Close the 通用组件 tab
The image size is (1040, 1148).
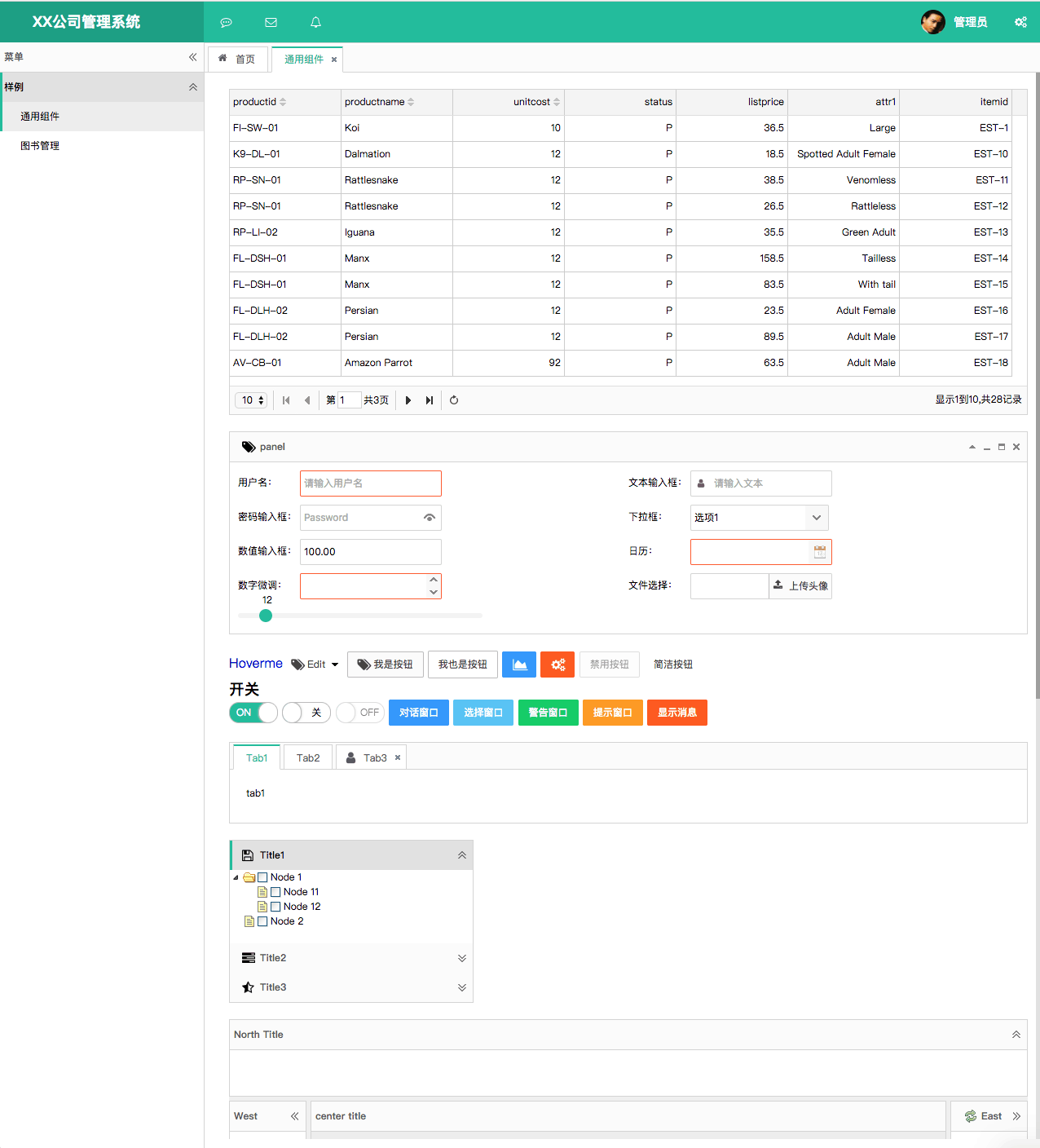click(x=334, y=60)
